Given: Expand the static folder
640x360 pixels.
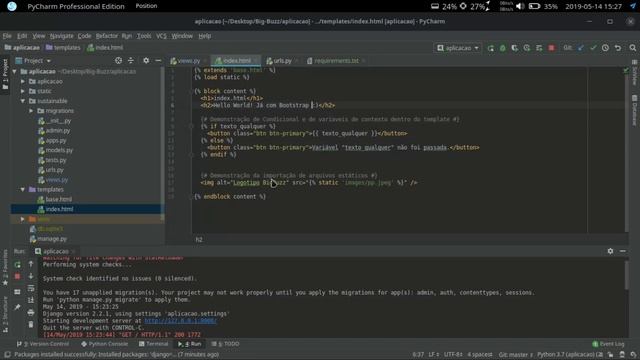Looking at the screenshot, I should (x=23, y=91).
